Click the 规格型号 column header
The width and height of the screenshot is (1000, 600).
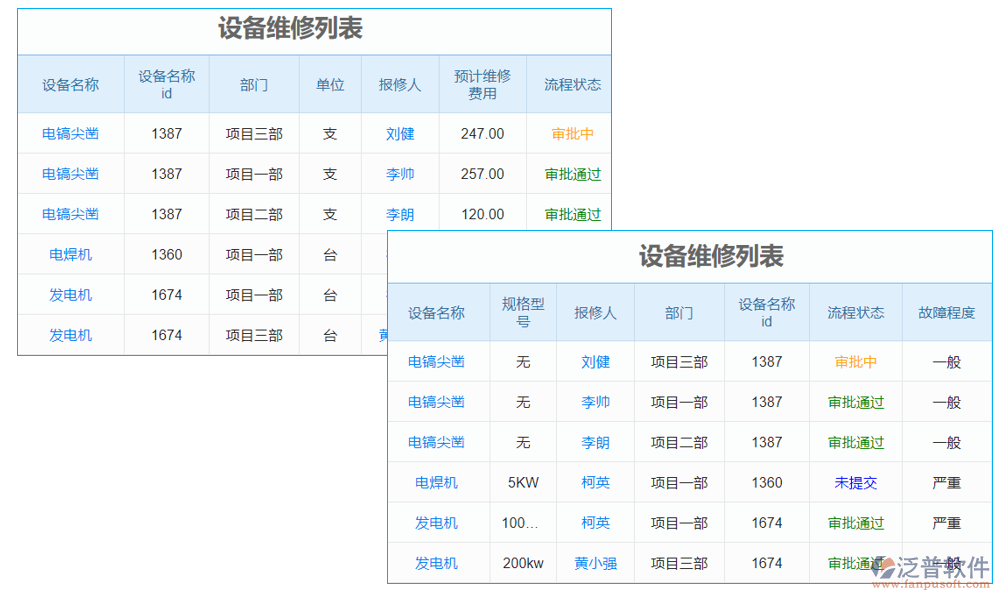point(523,312)
